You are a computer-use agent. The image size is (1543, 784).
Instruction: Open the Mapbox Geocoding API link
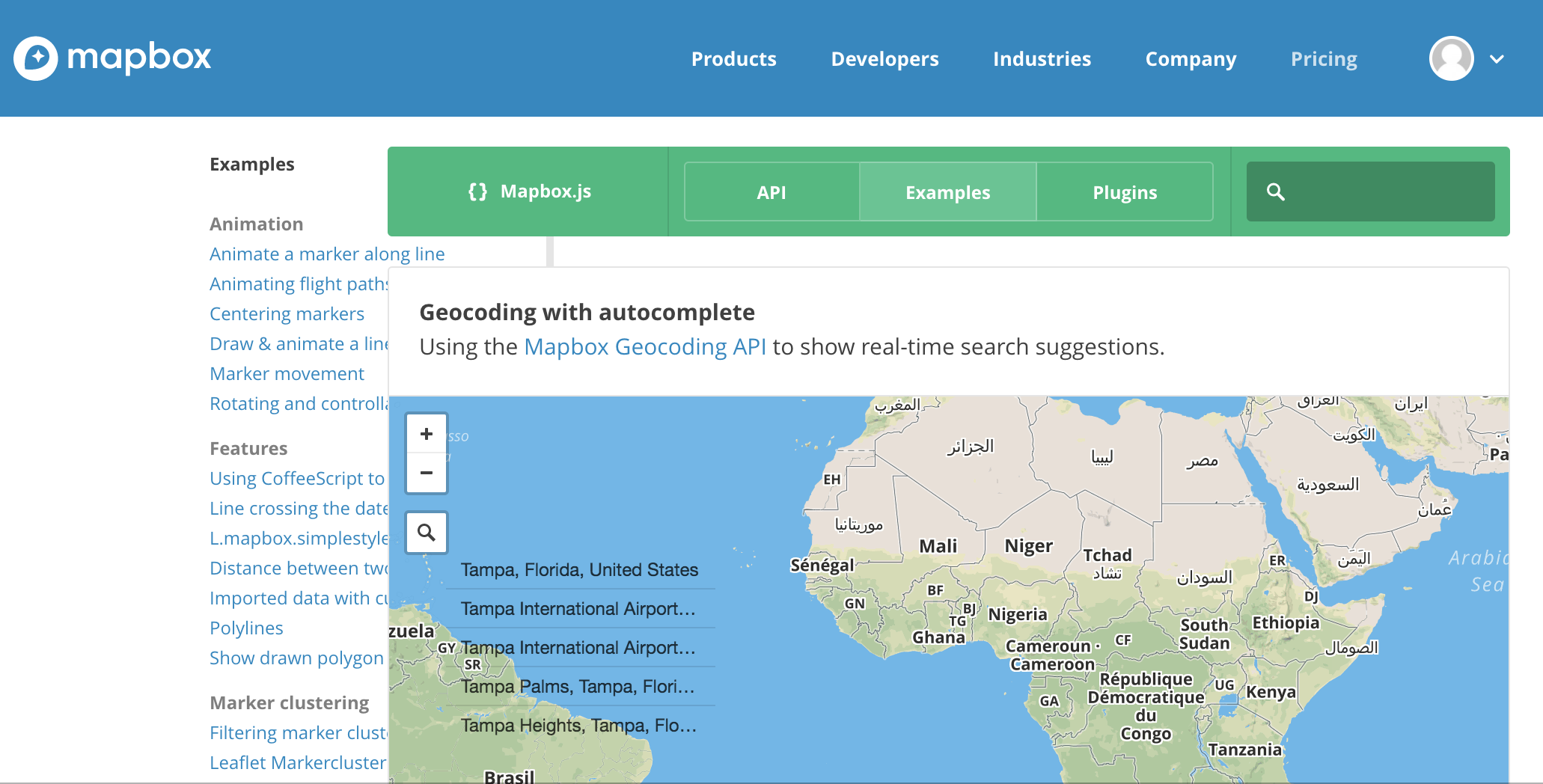(x=645, y=346)
